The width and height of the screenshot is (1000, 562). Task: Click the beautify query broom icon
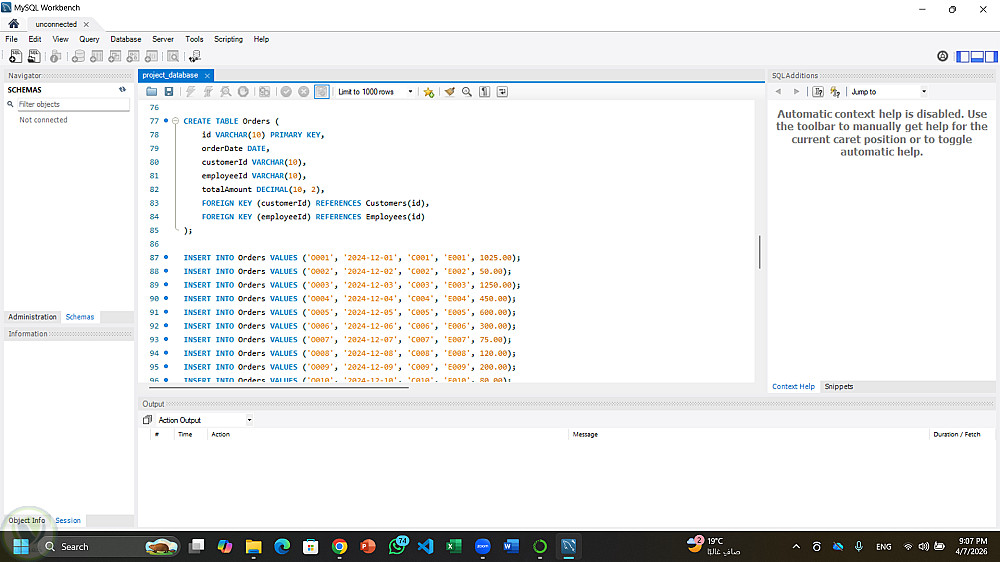pyautogui.click(x=449, y=92)
